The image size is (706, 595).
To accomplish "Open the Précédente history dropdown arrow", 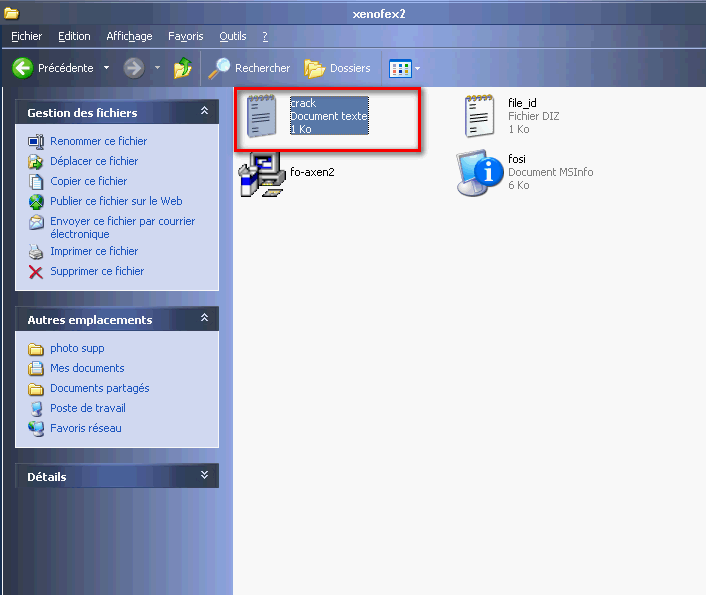I will pos(107,68).
